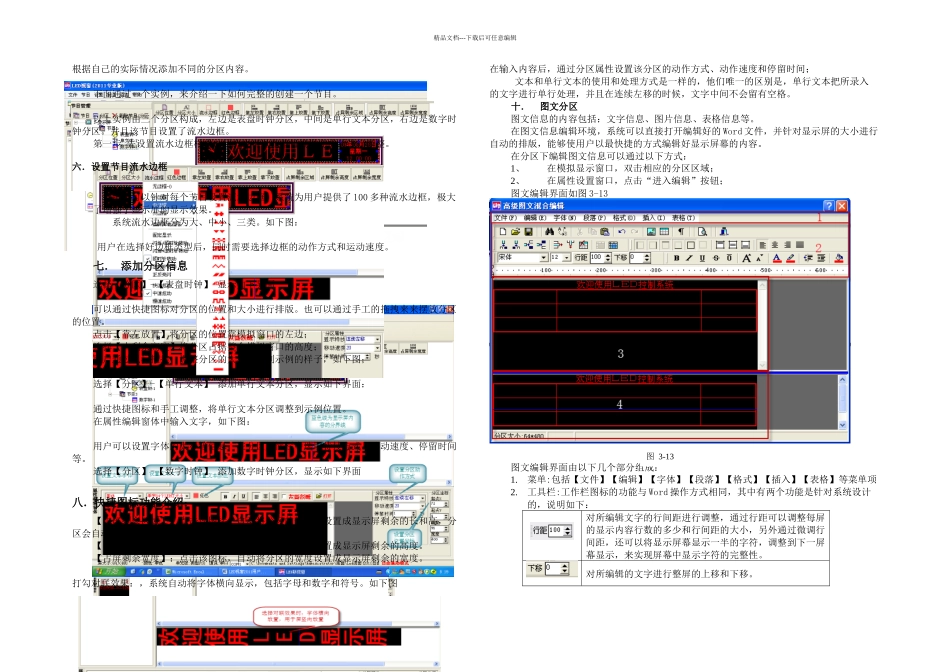The width and height of the screenshot is (950, 672).
Task: Click lower preview pane scrollbar down arrow
Action: click(x=842, y=425)
